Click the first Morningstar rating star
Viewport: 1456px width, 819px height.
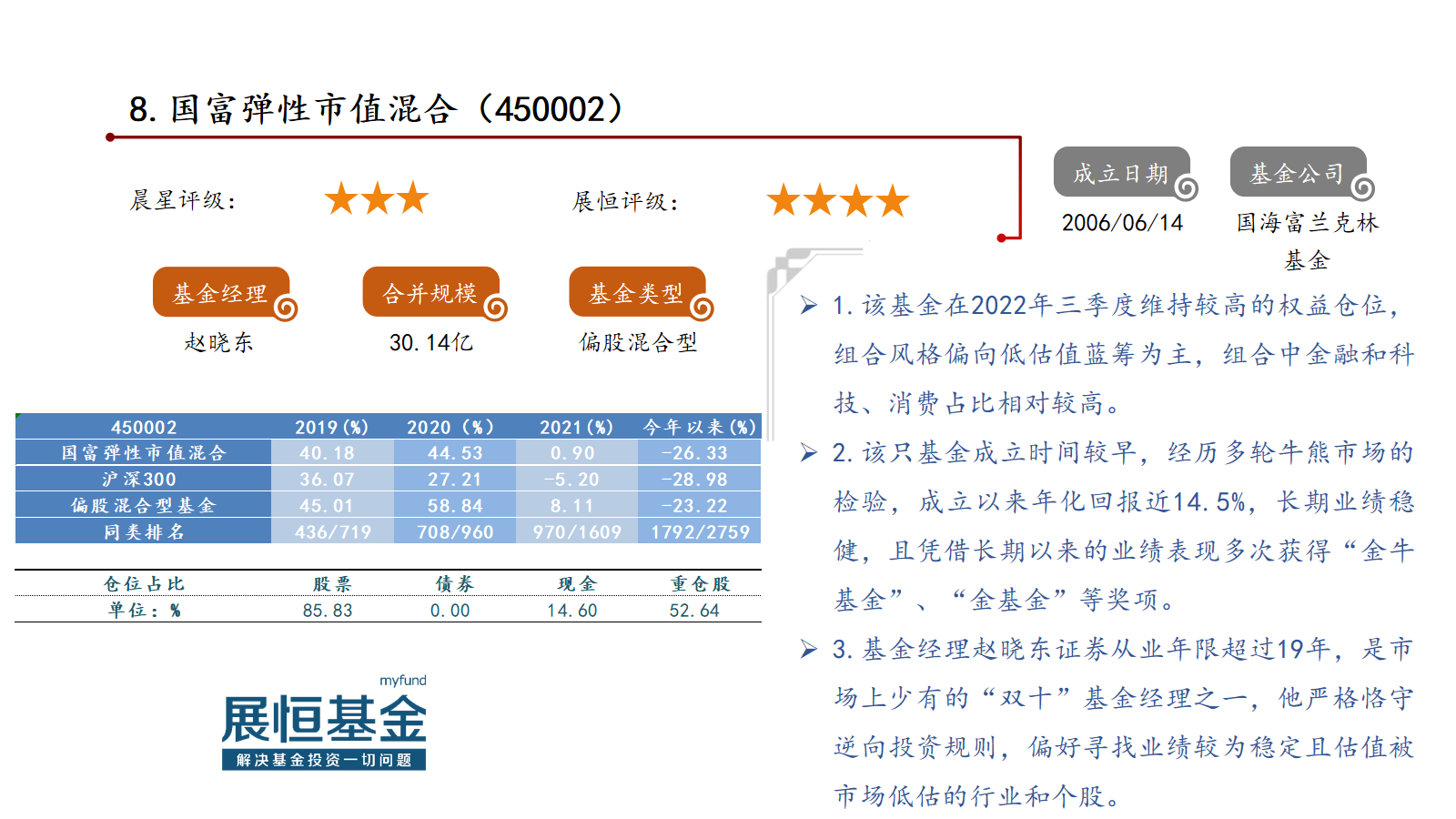pos(341,197)
